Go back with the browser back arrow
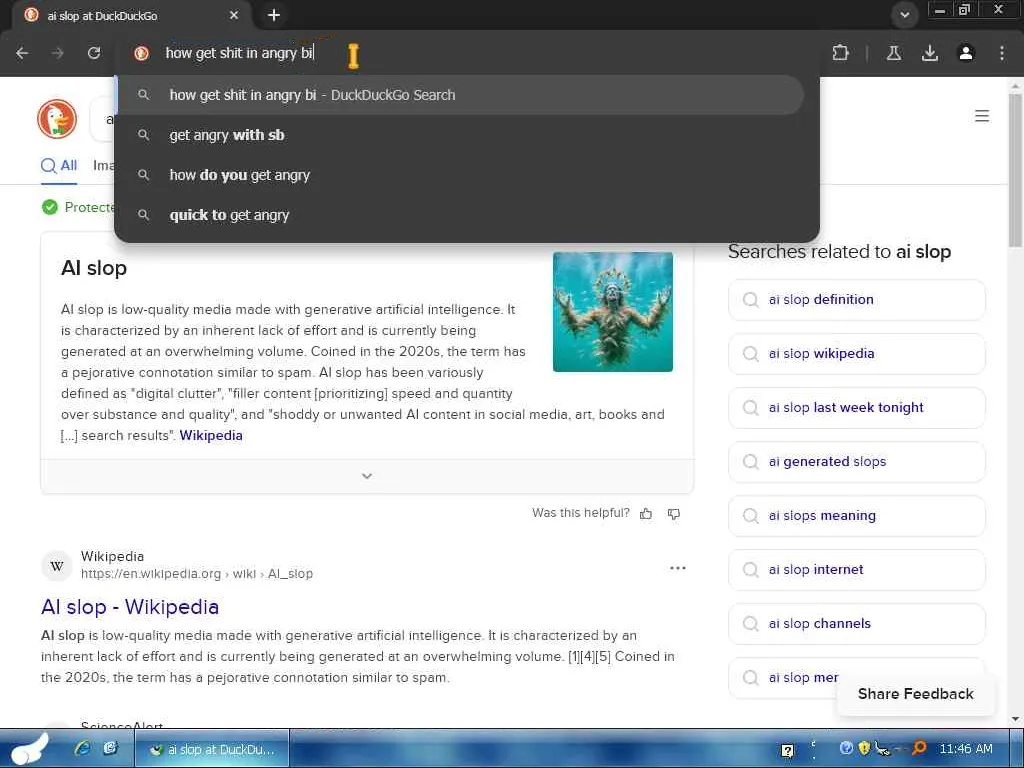Viewport: 1024px width, 768px height. point(22,53)
